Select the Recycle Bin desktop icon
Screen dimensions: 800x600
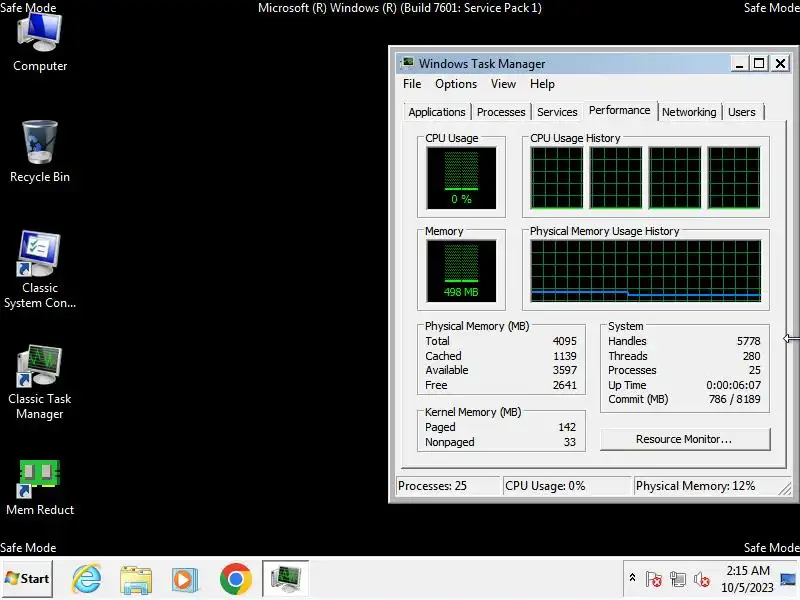[40, 152]
